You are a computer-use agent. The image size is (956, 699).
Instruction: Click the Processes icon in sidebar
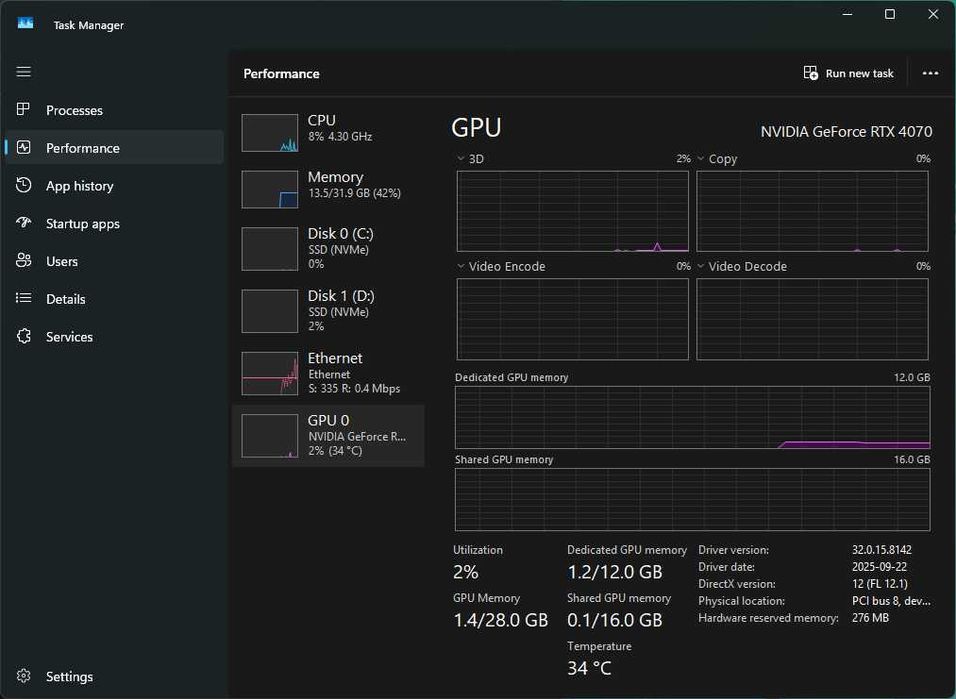[x=24, y=110]
